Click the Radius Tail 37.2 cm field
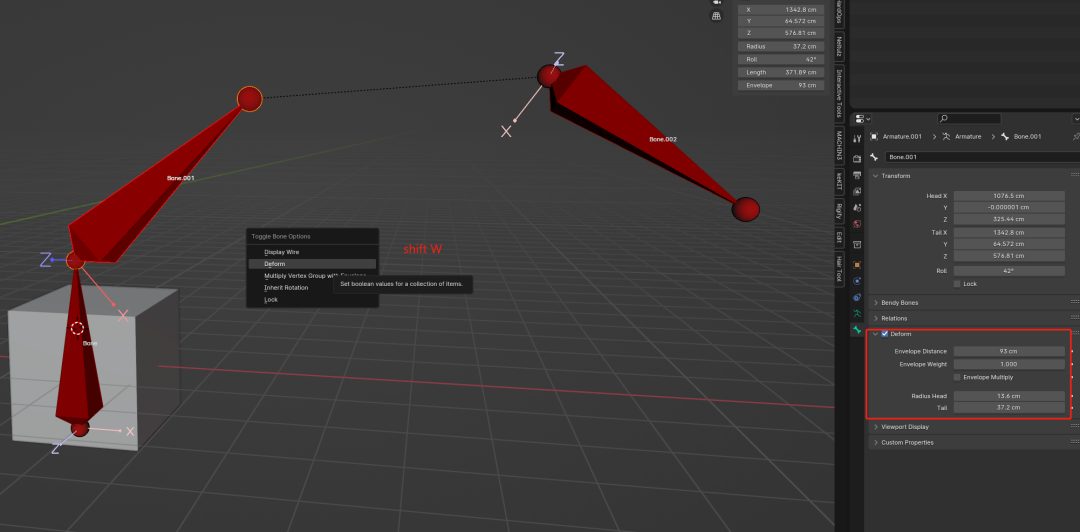Screen dimensions: 1080x532 click(1009, 407)
